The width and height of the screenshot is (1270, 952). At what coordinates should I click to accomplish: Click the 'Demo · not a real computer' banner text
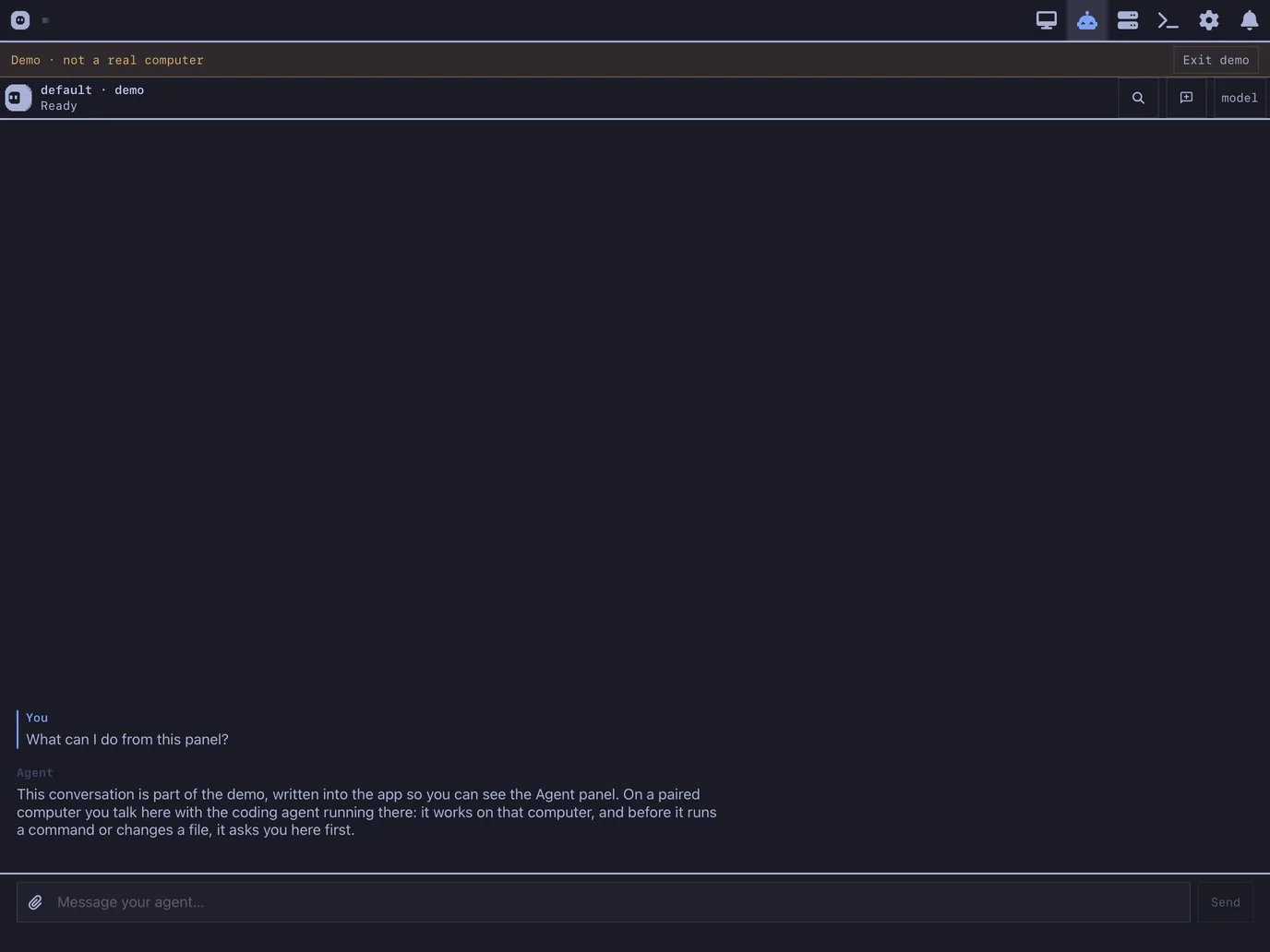pyautogui.click(x=107, y=60)
